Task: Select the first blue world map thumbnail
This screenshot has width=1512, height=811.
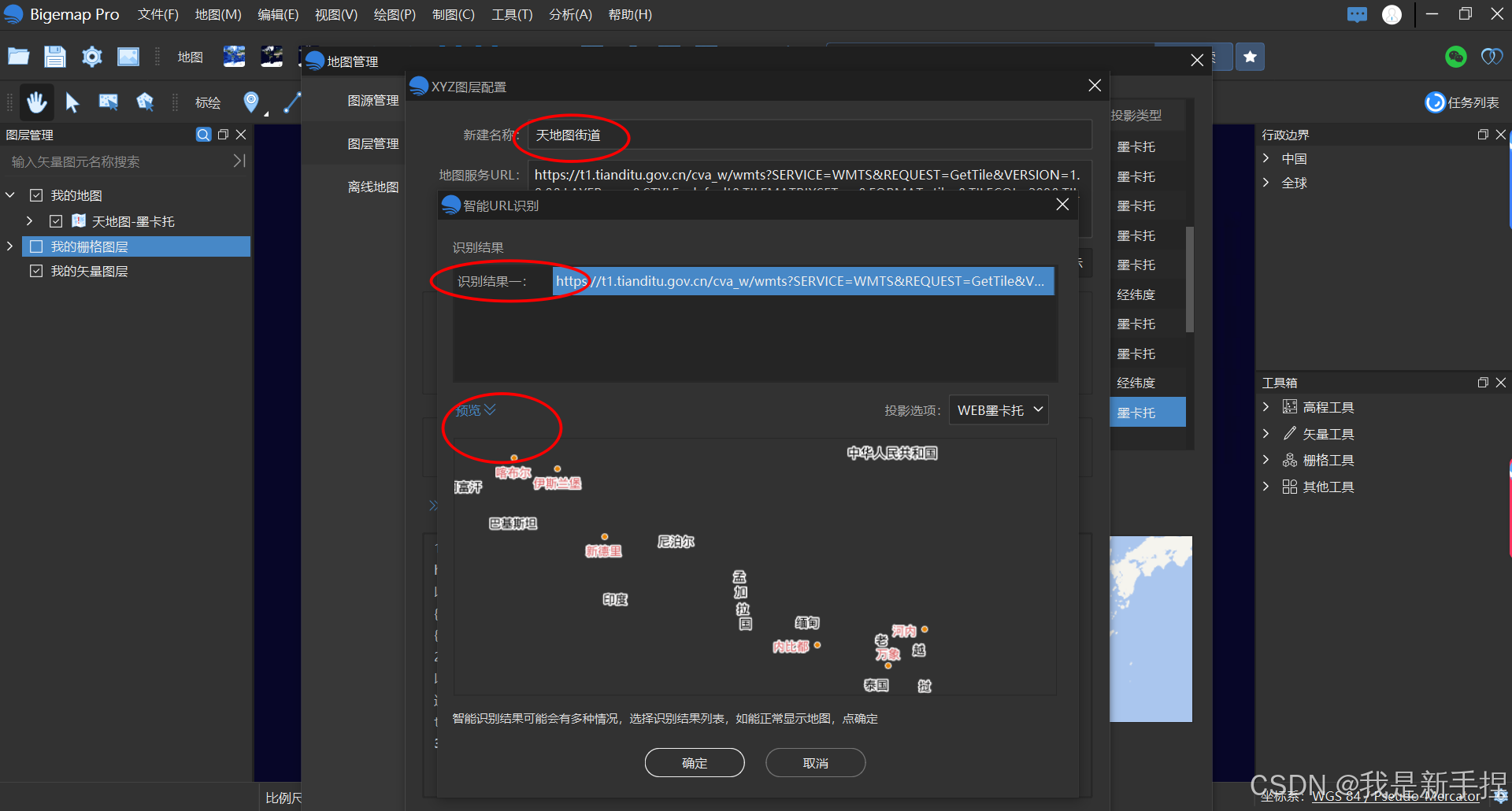Action: pyautogui.click(x=234, y=57)
